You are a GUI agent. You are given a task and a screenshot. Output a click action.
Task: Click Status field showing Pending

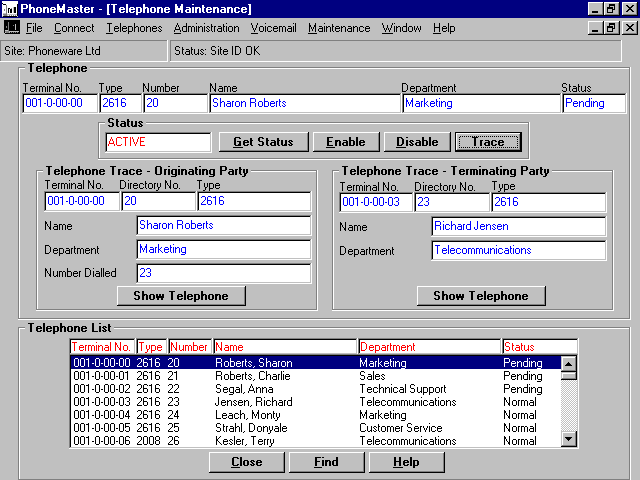tap(594, 103)
